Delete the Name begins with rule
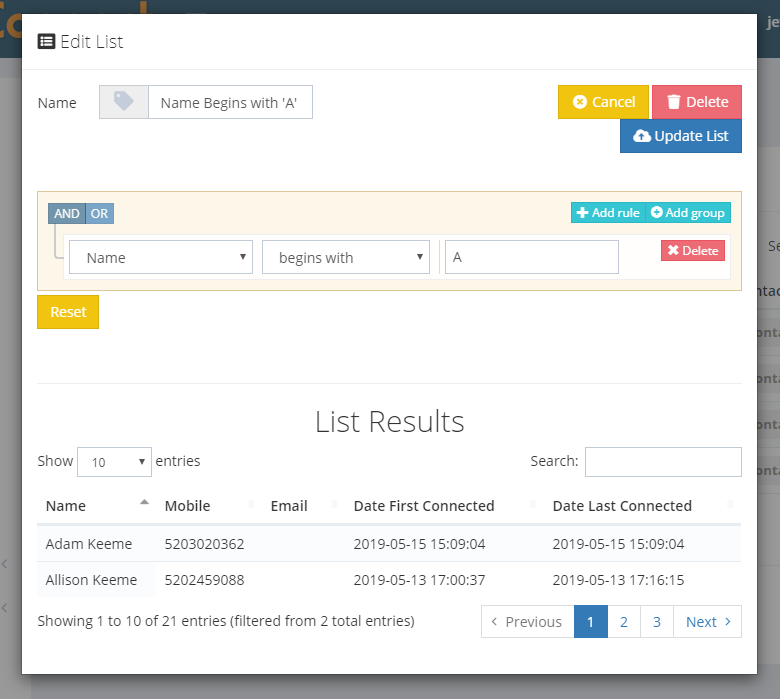780x699 pixels. [x=693, y=250]
